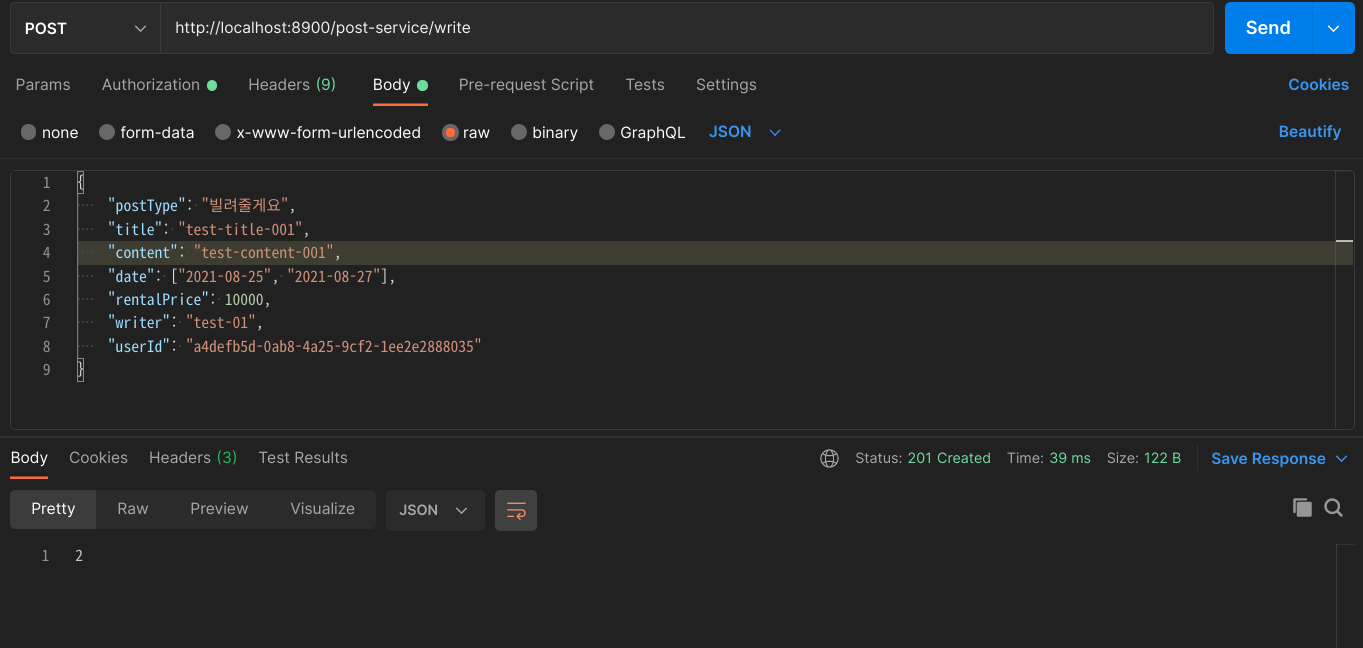Copy the response using the copy icon
Image resolution: width=1363 pixels, height=648 pixels.
click(1302, 508)
